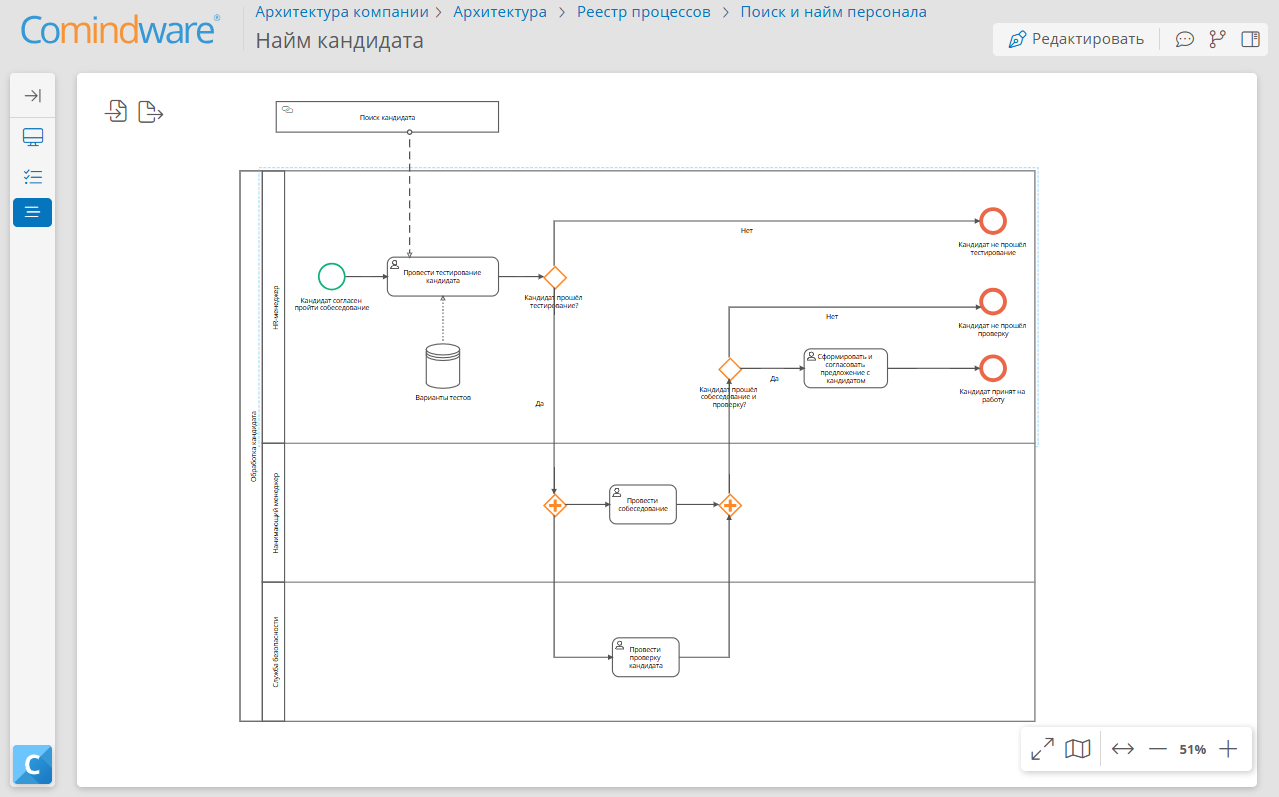This screenshot has height=797, width=1279.
Task: Expand the left sidebar panel
Action: (x=33, y=95)
